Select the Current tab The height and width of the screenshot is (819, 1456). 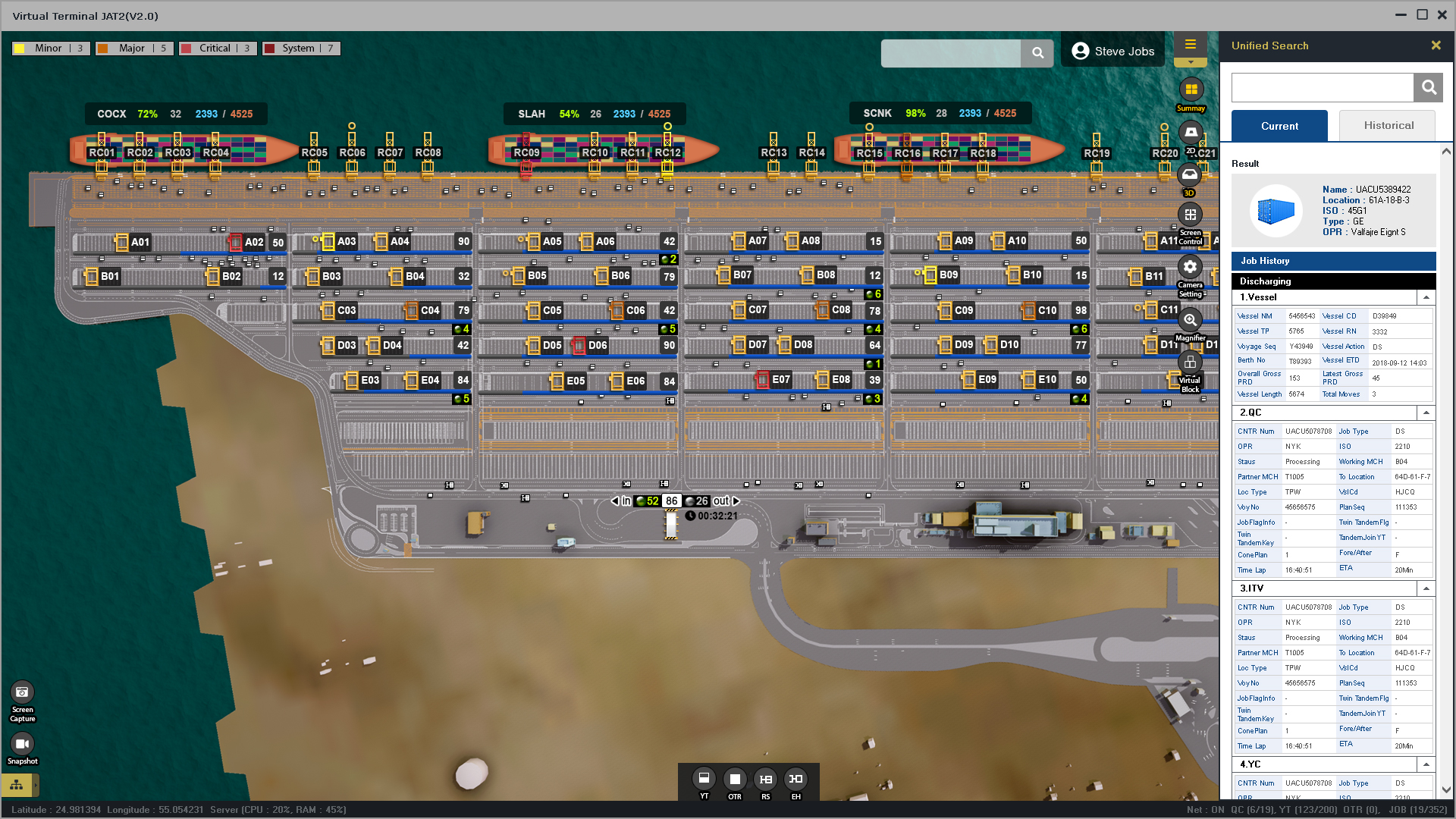click(1279, 126)
